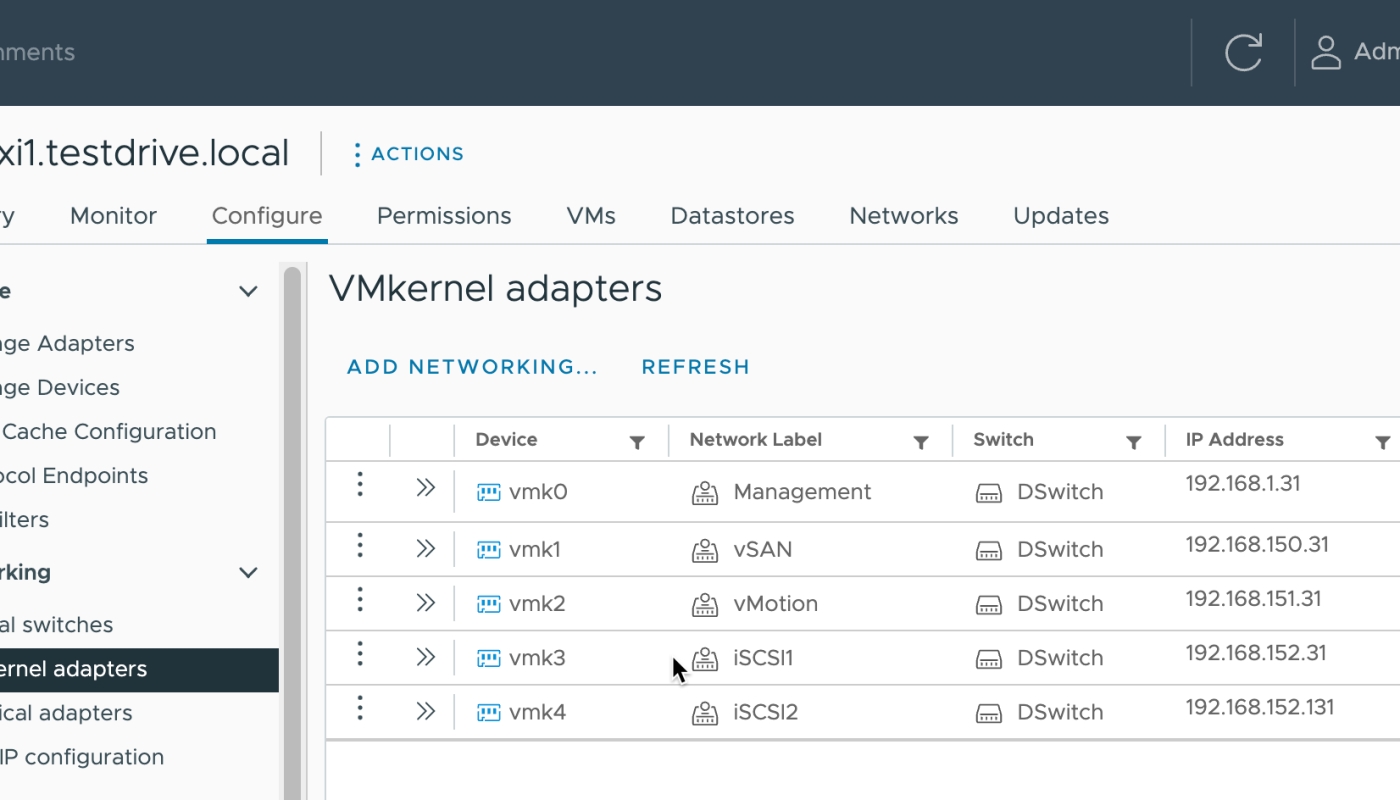Screen dimensions: 1400x800
Task: Open the host ACTIONS menu
Action: (408, 154)
